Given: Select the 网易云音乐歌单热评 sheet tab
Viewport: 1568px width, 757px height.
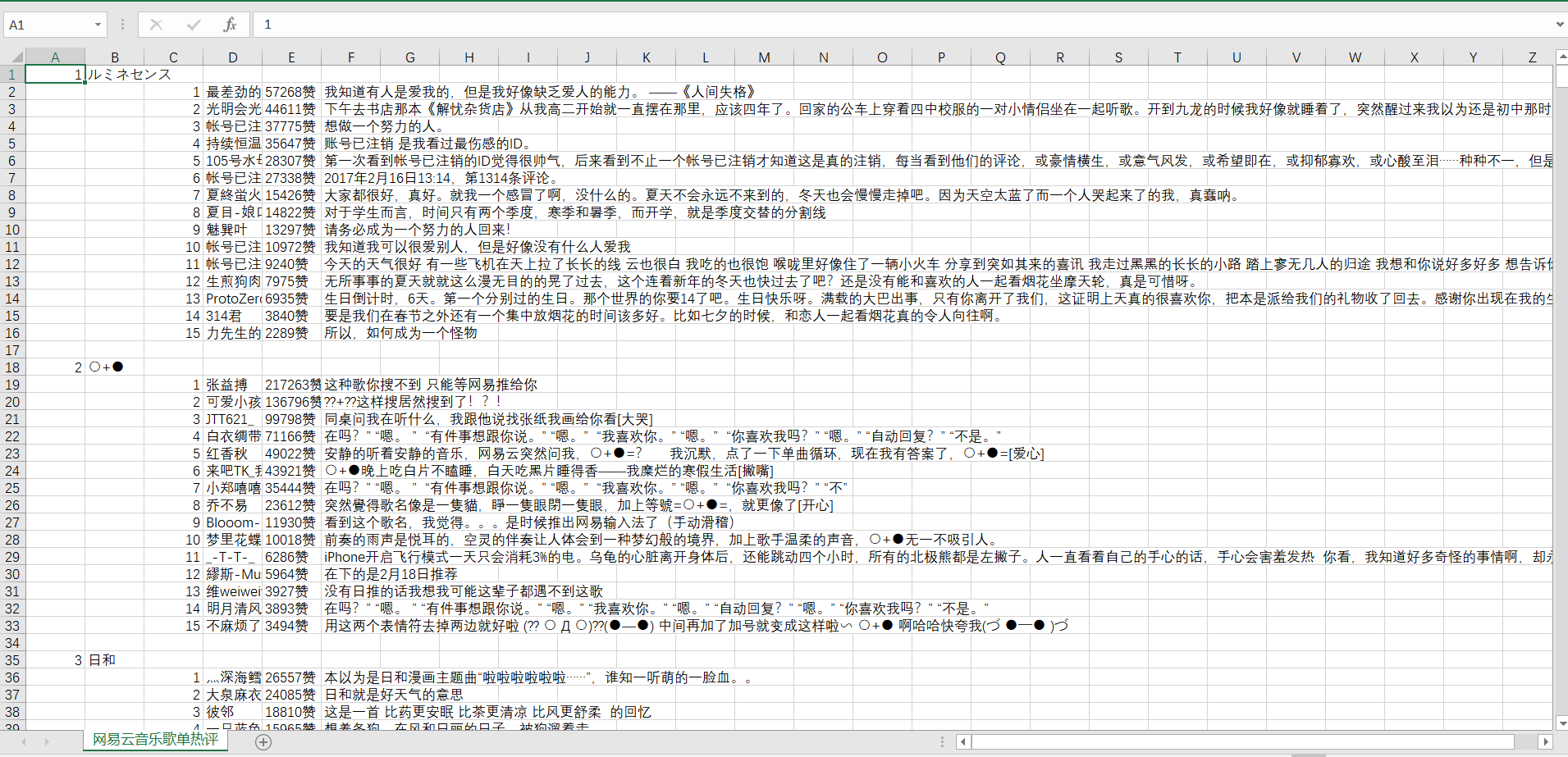Looking at the screenshot, I should tap(156, 740).
